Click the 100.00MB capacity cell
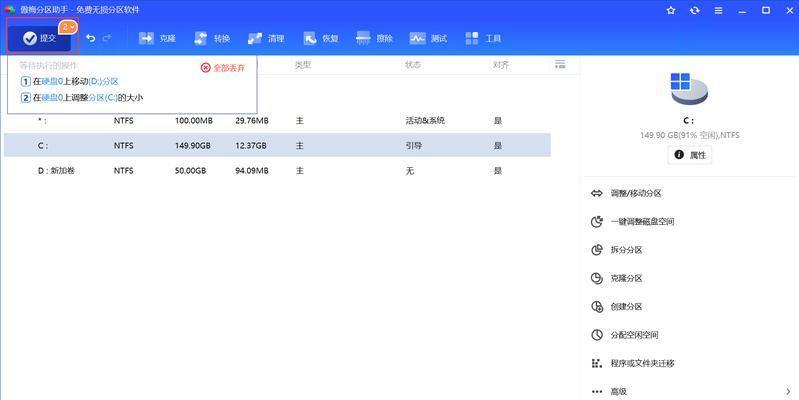 [194, 121]
